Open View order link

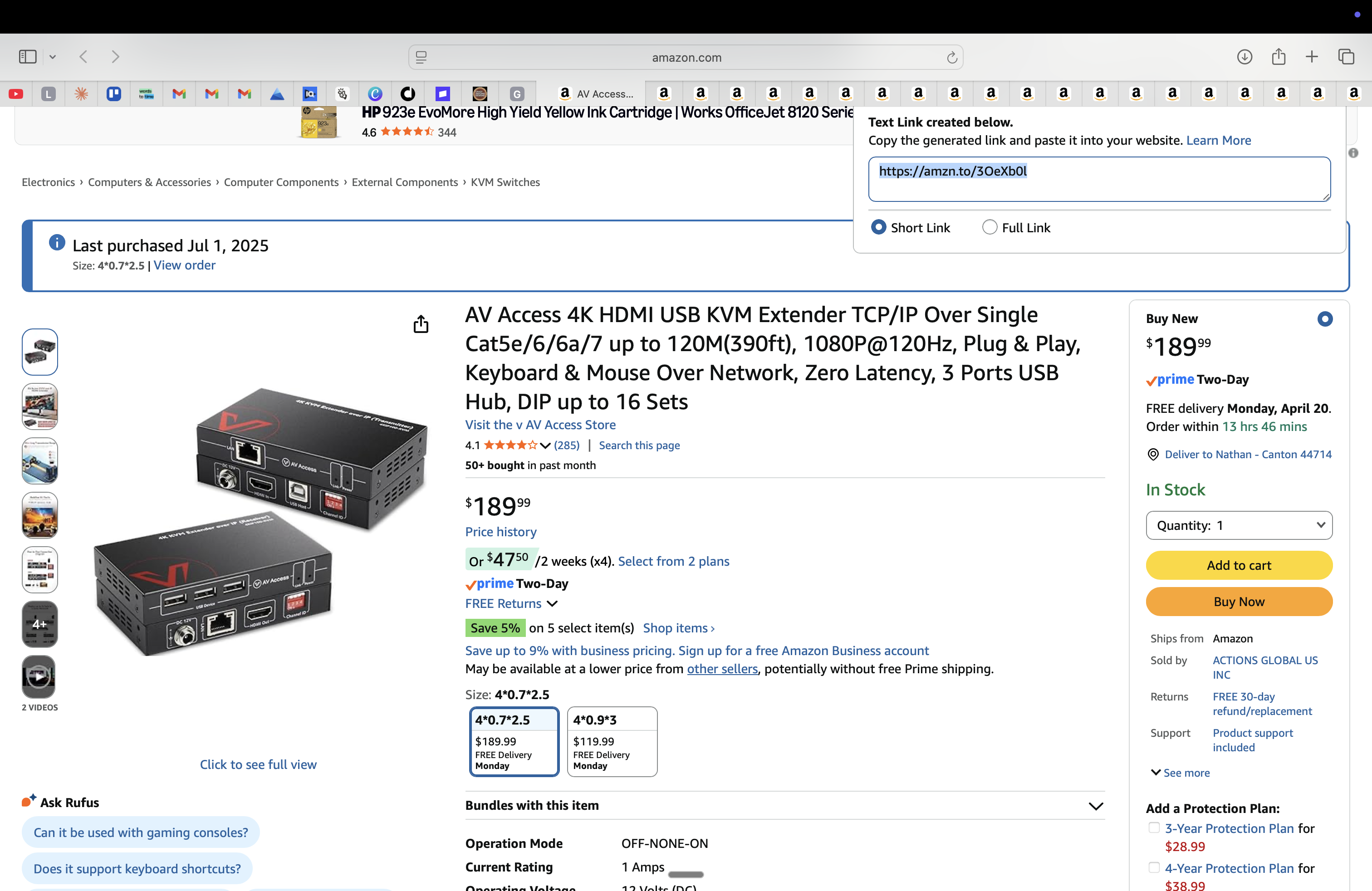(x=185, y=265)
